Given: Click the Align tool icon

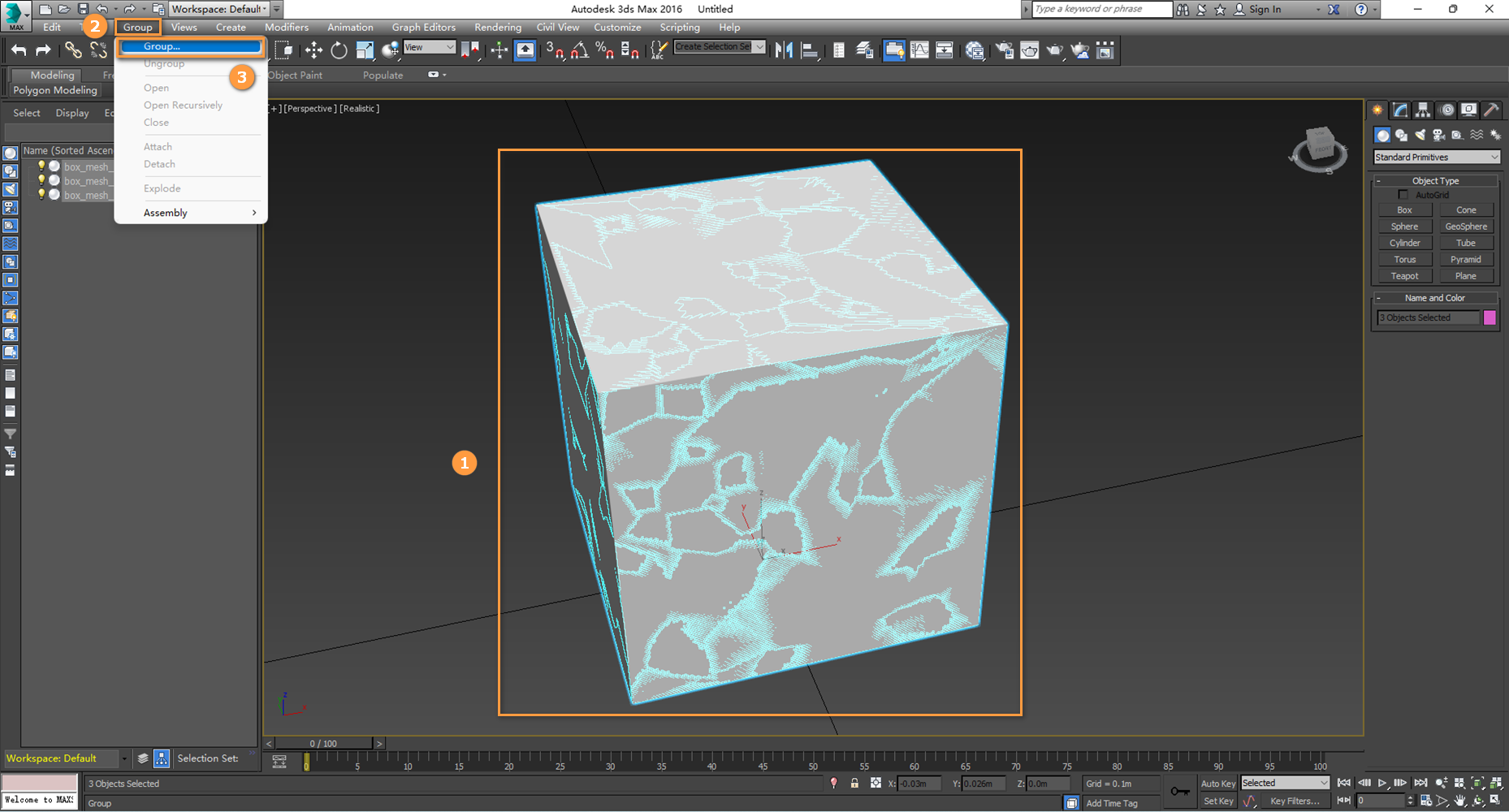Looking at the screenshot, I should click(810, 50).
